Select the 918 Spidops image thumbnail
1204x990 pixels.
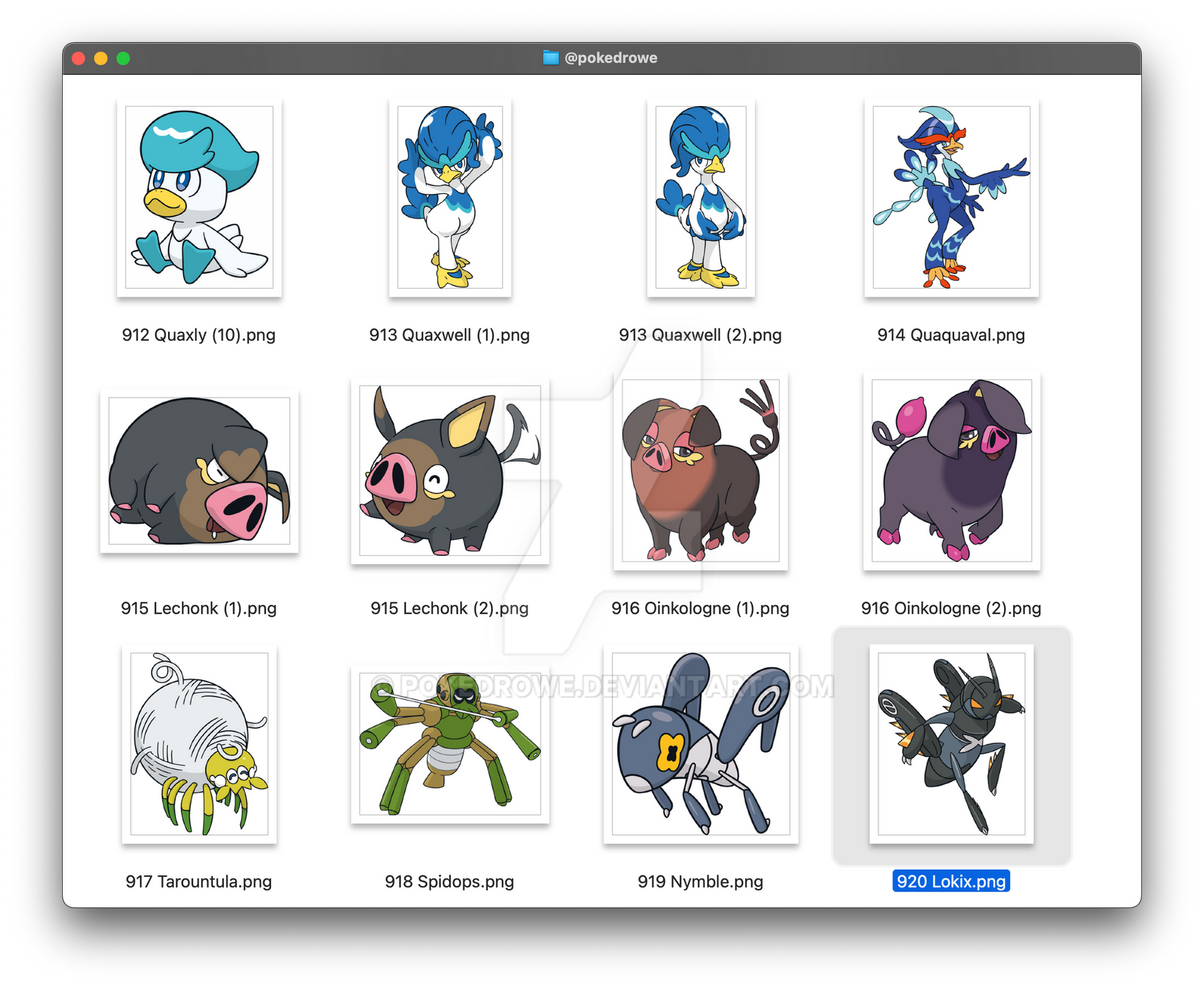(x=450, y=744)
